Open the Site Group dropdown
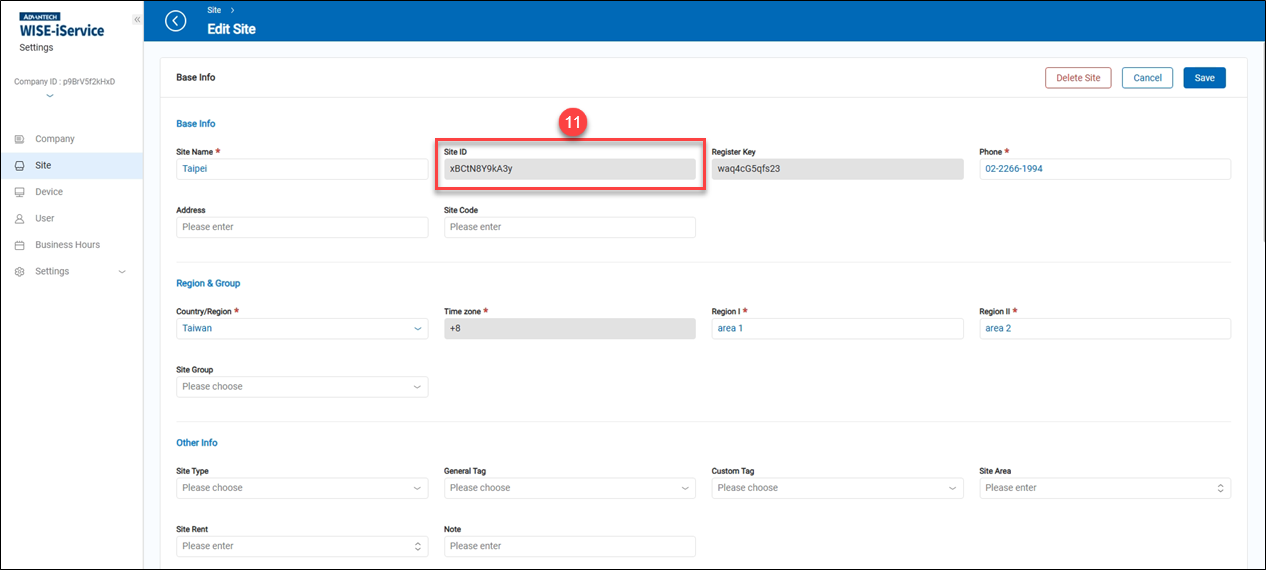This screenshot has width=1266, height=570. [x=301, y=387]
